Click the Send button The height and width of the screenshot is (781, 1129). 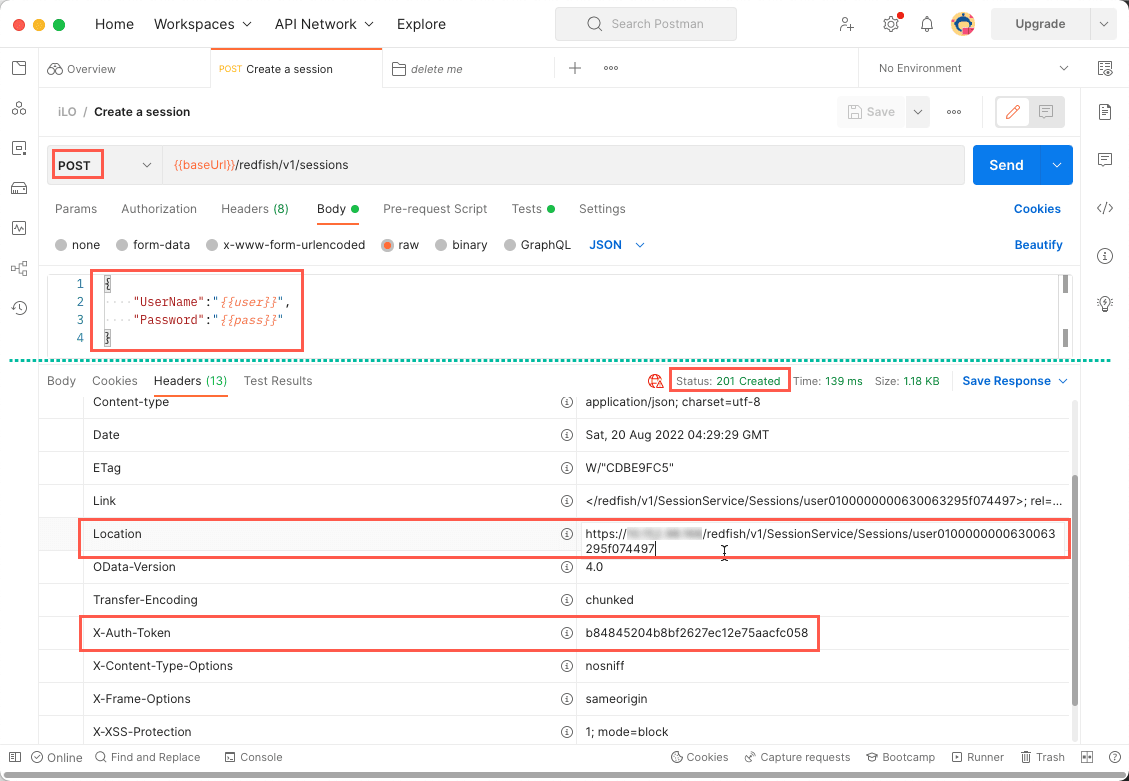1007,165
